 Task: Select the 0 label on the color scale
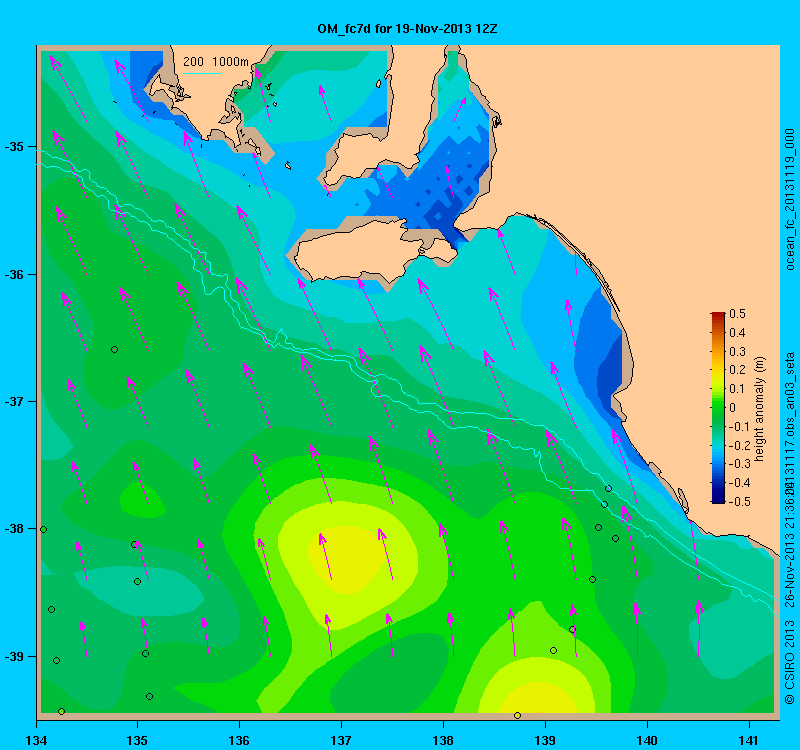[x=733, y=408]
